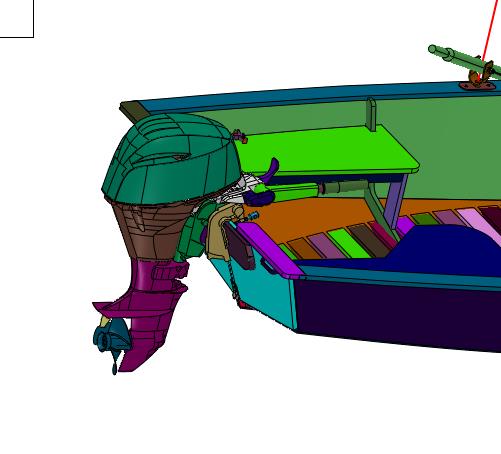Image resolution: width=501 pixels, height=454 pixels.
Task: Select the green inner hull wall
Action: click(450, 147)
